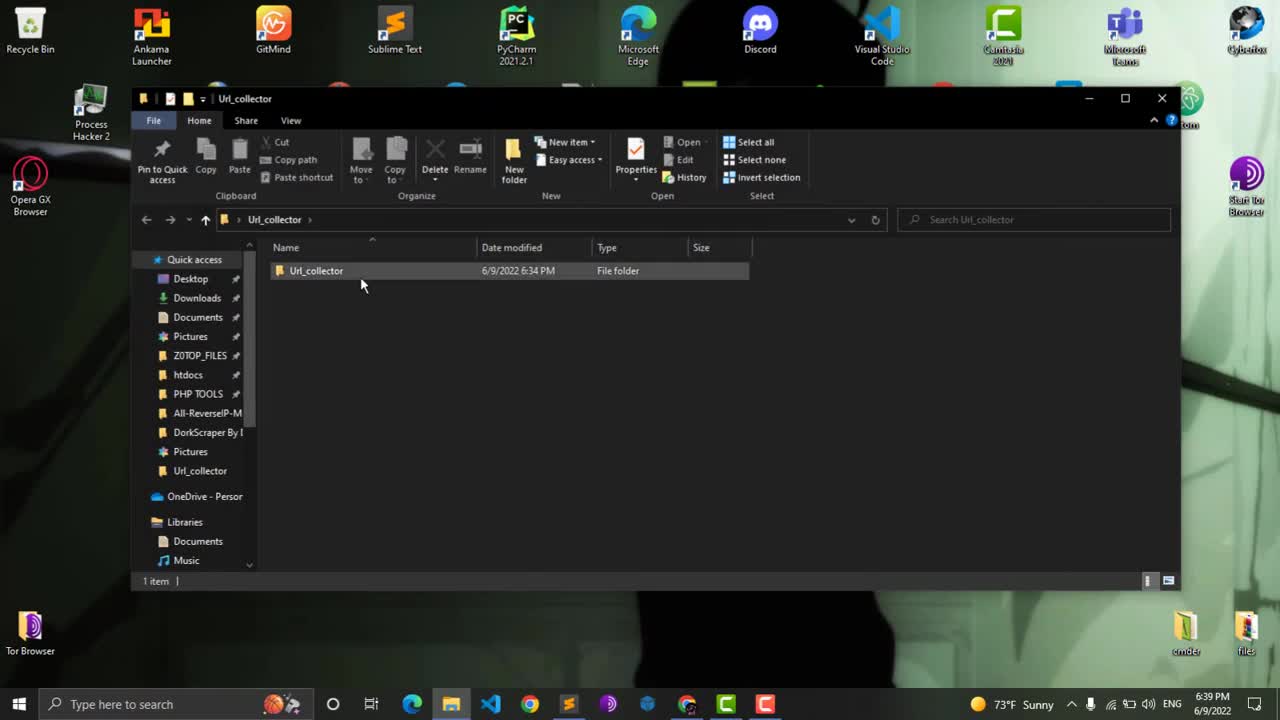The height and width of the screenshot is (720, 1280).
Task: Open Music in the navigation pane
Action: tap(186, 561)
